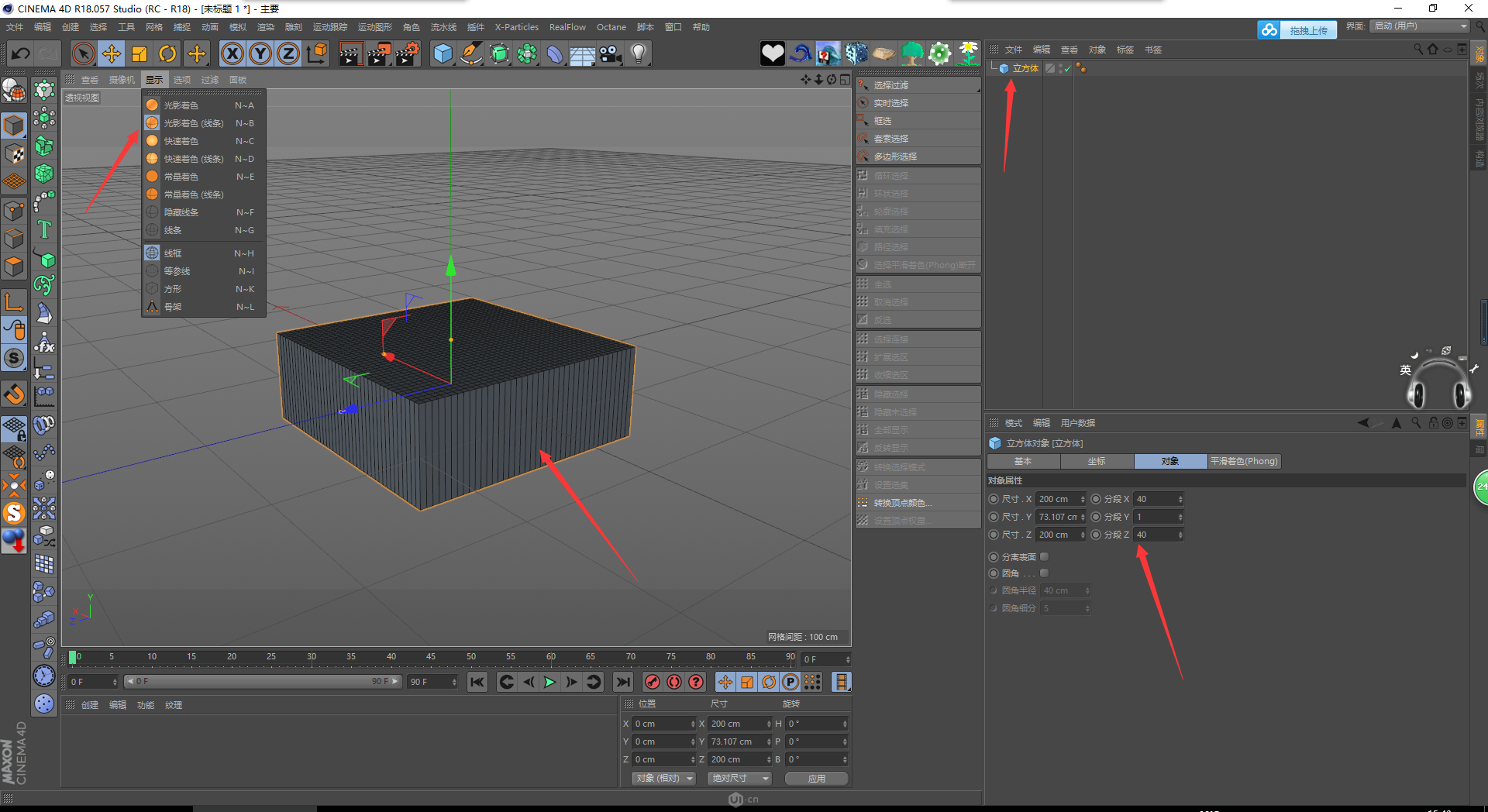The width and height of the screenshot is (1488, 812).
Task: Open the 界面 layout dropdown
Action: [1420, 26]
